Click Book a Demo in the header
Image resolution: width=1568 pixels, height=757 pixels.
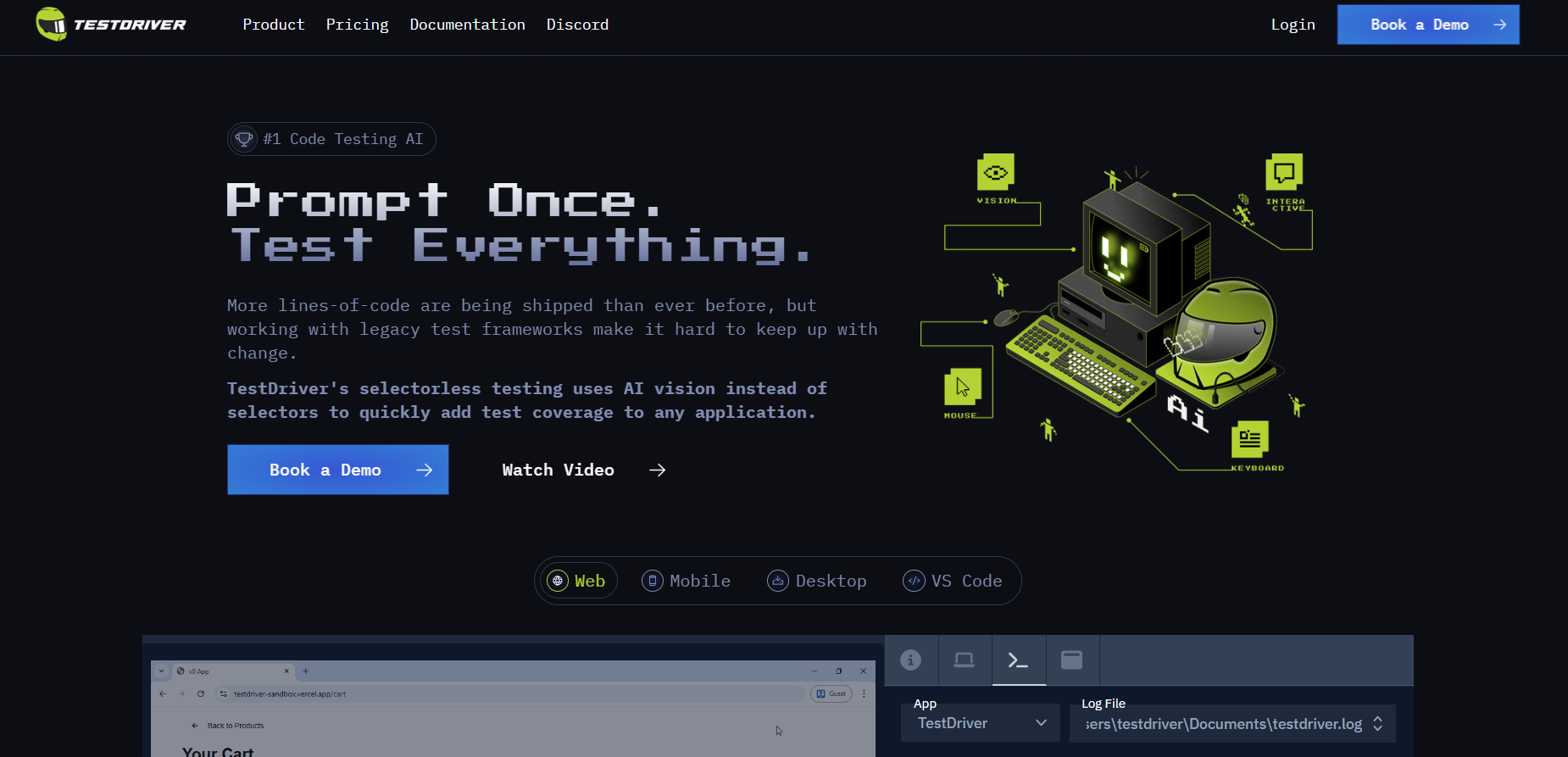(x=1428, y=25)
